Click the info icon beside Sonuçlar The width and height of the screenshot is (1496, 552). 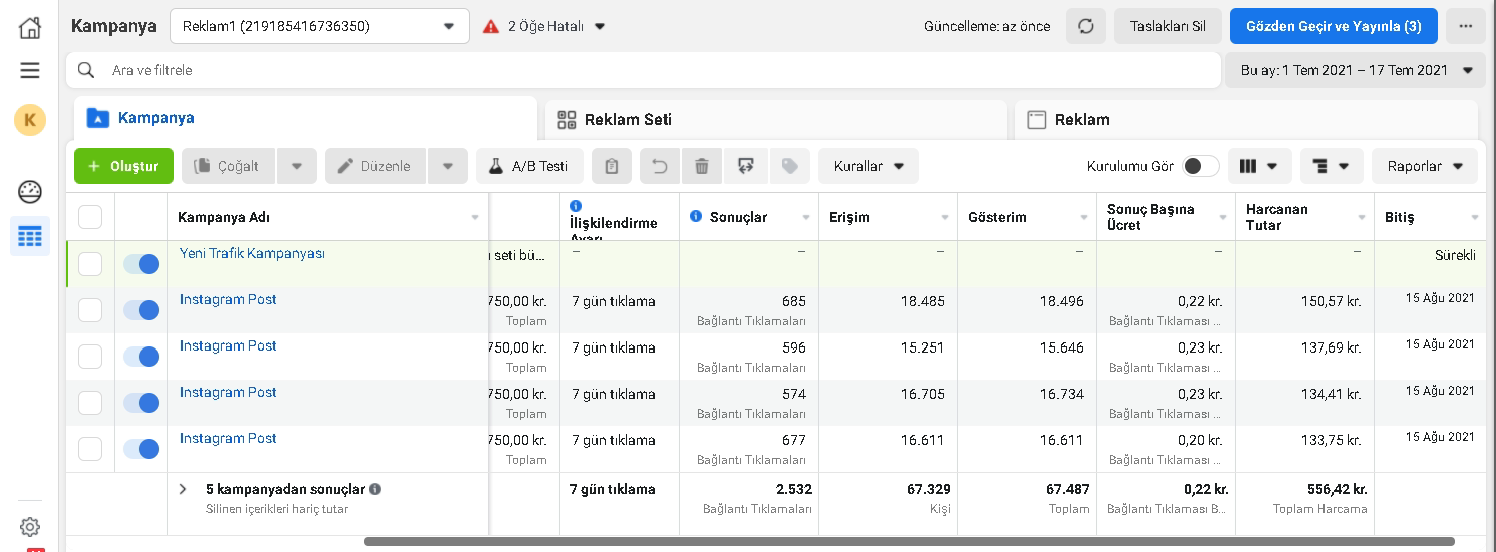click(x=696, y=217)
